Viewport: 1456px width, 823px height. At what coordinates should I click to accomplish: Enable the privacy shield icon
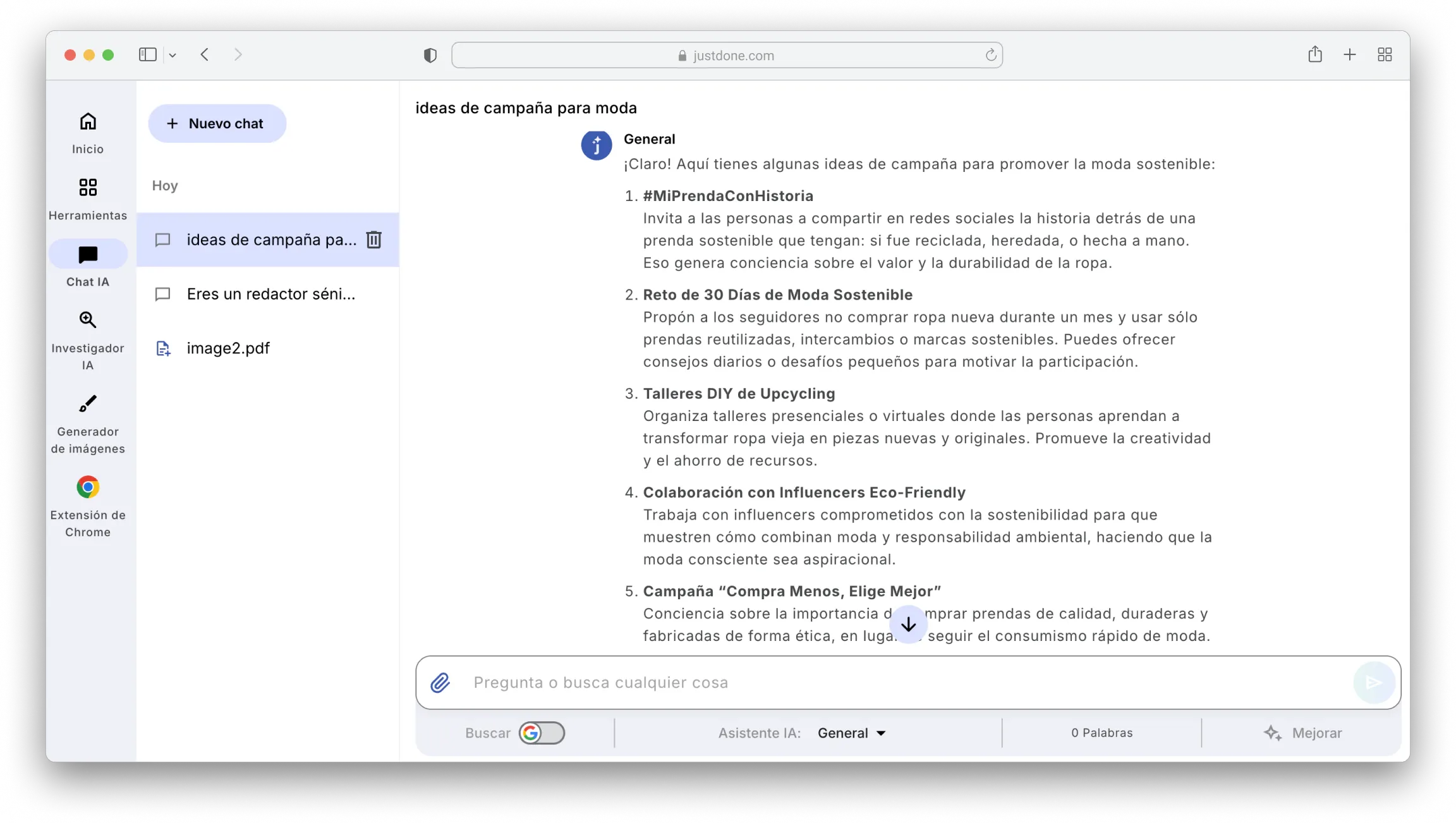tap(430, 54)
